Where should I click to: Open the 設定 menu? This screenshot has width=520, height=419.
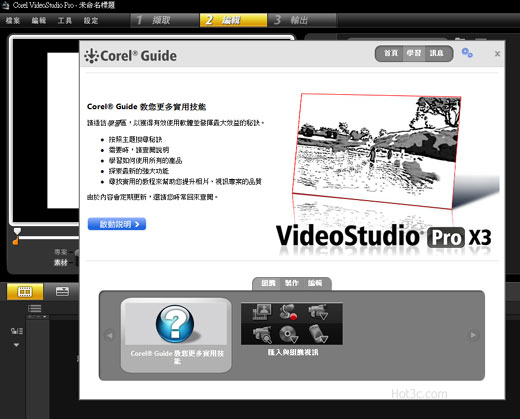[x=91, y=21]
